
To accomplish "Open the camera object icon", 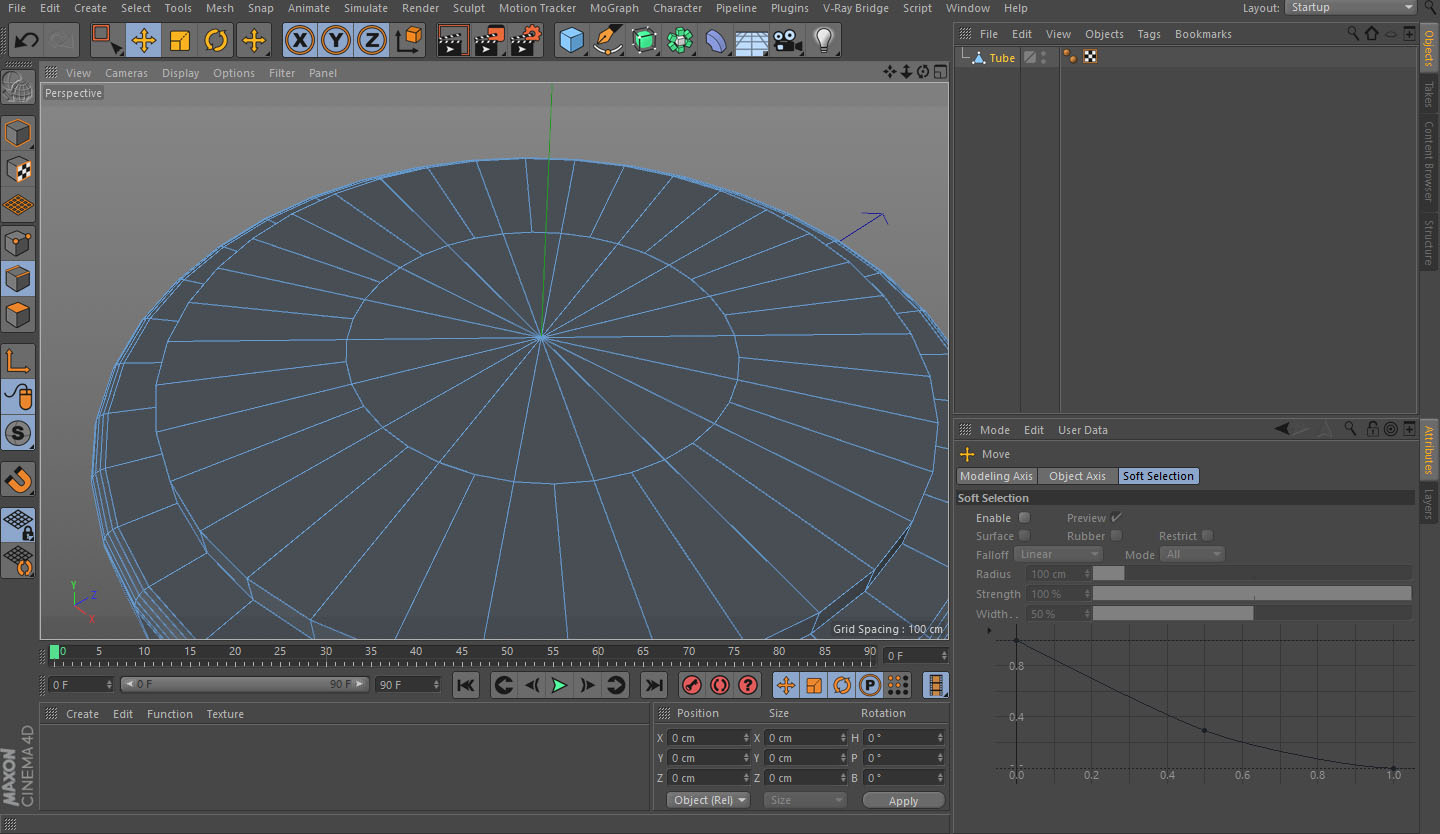I will tap(788, 41).
